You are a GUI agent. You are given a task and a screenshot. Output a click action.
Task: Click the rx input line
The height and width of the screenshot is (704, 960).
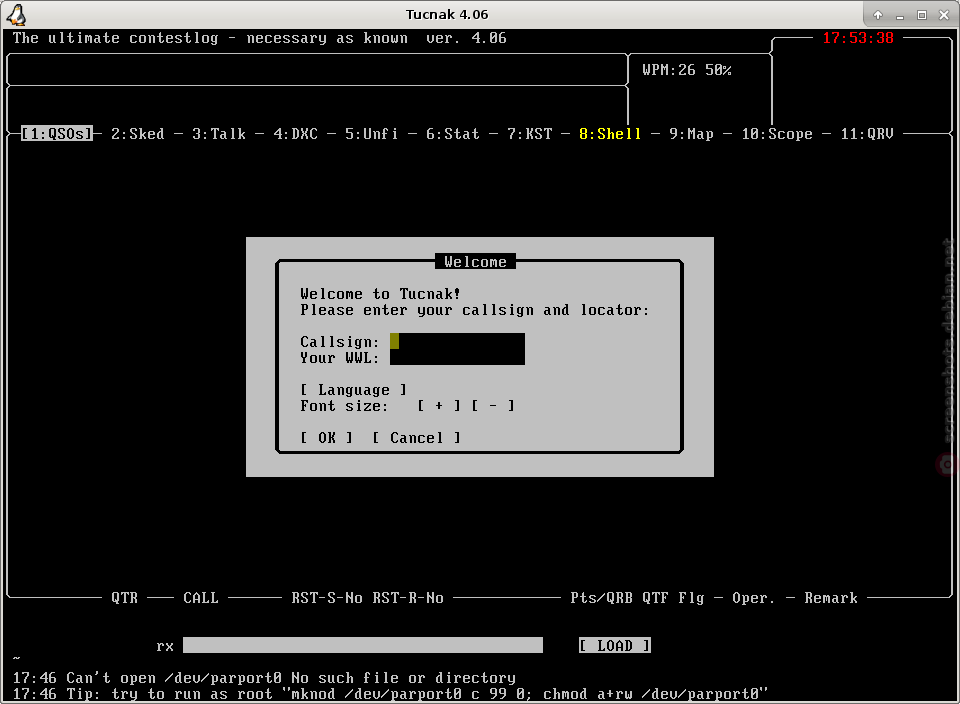tap(362, 645)
